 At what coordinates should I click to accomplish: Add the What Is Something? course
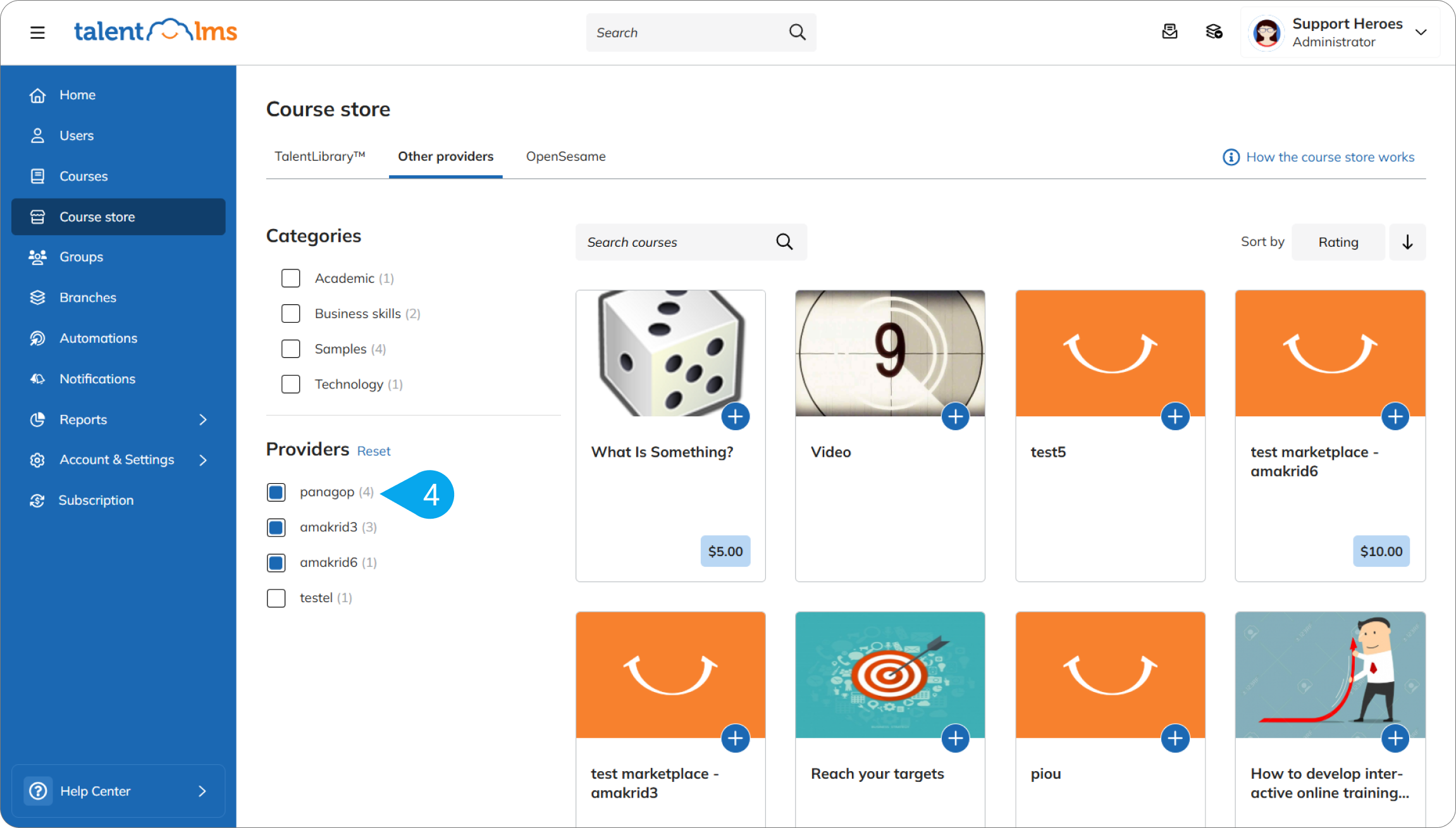[x=735, y=416]
